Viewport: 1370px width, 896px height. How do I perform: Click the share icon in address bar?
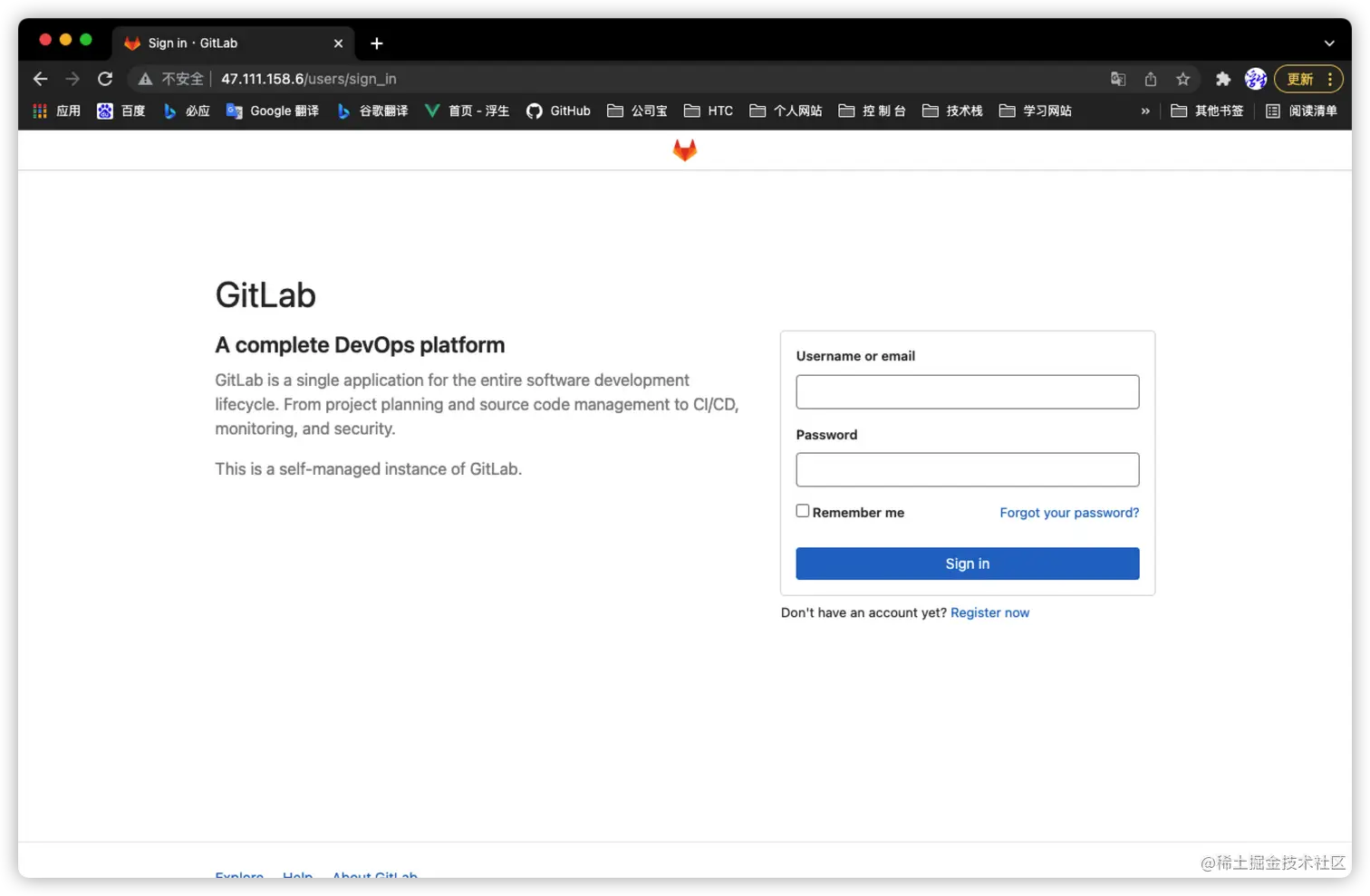1151,79
